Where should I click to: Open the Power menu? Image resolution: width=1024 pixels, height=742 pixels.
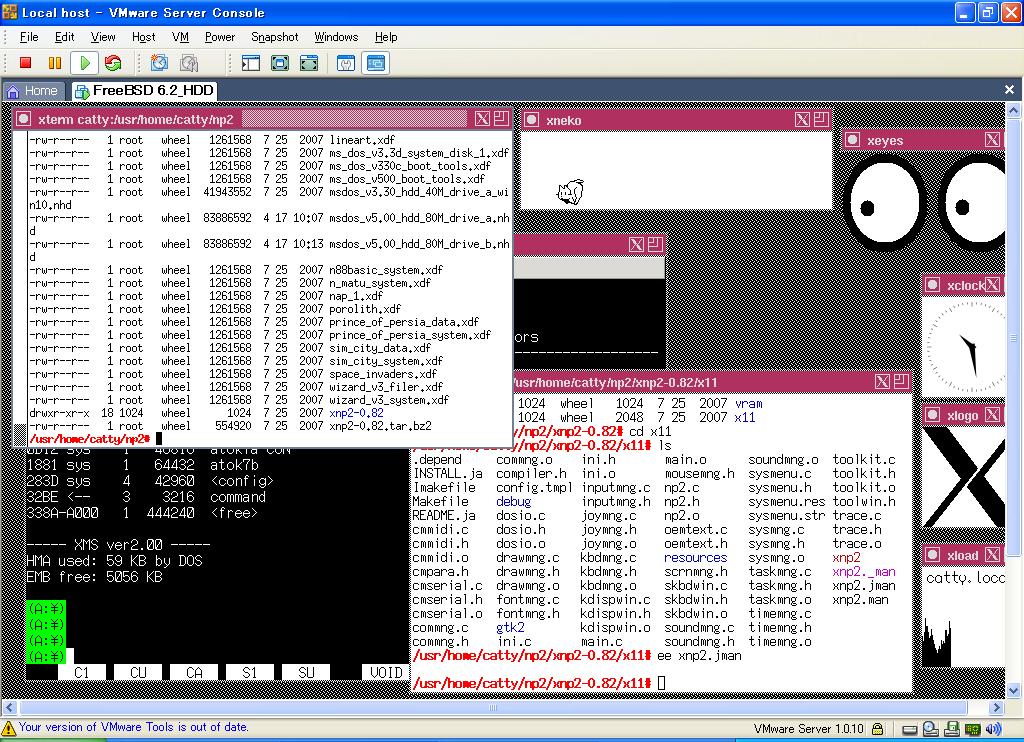click(219, 37)
